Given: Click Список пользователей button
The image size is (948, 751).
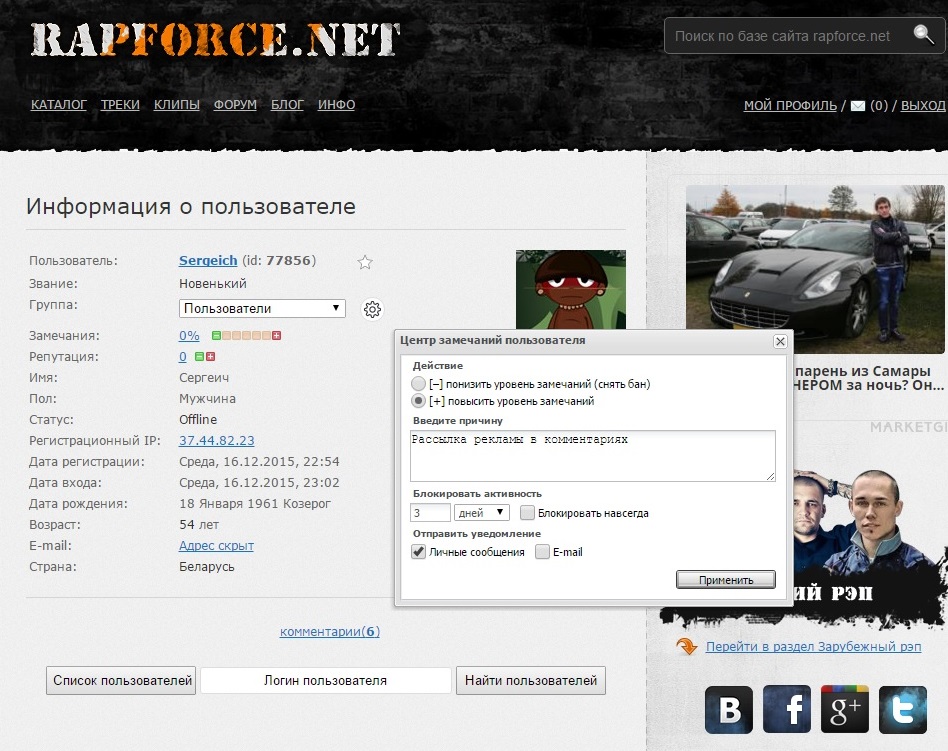Looking at the screenshot, I should point(121,681).
